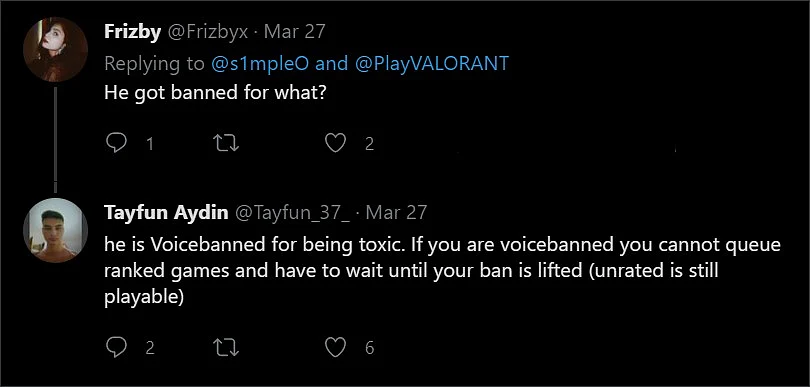
Task: Like Frizby's tweet with the heart icon
Action: [335, 143]
